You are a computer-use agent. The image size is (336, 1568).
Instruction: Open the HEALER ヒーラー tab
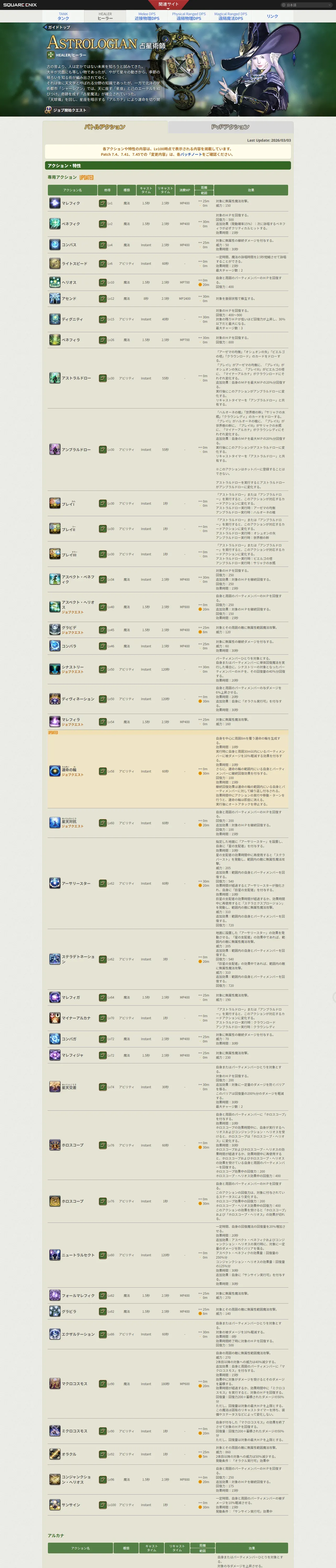click(x=105, y=16)
